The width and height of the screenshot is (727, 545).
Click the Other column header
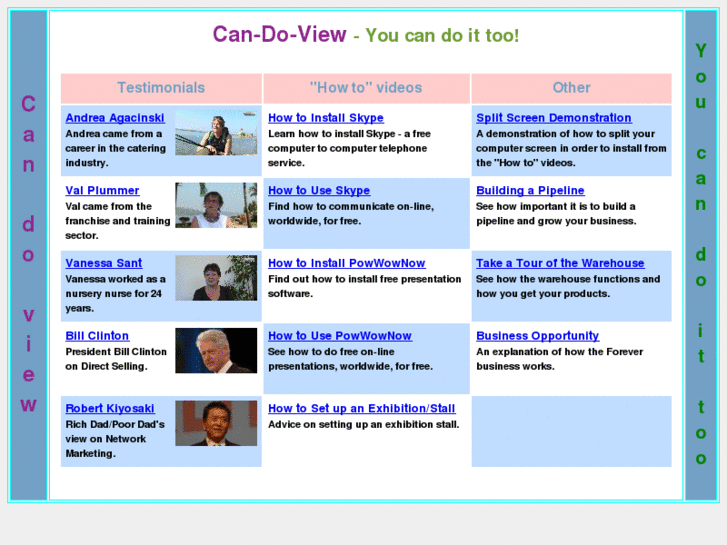click(571, 88)
